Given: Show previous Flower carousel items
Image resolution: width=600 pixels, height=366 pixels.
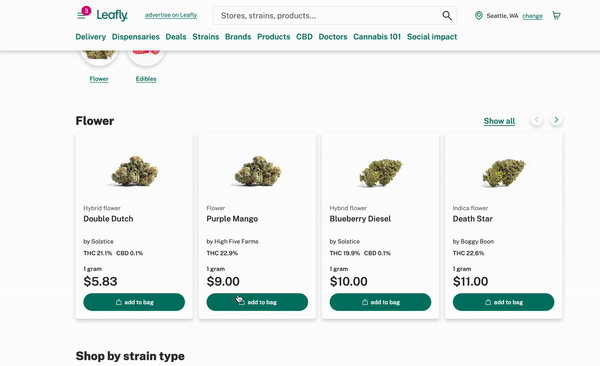Looking at the screenshot, I should click(x=536, y=120).
